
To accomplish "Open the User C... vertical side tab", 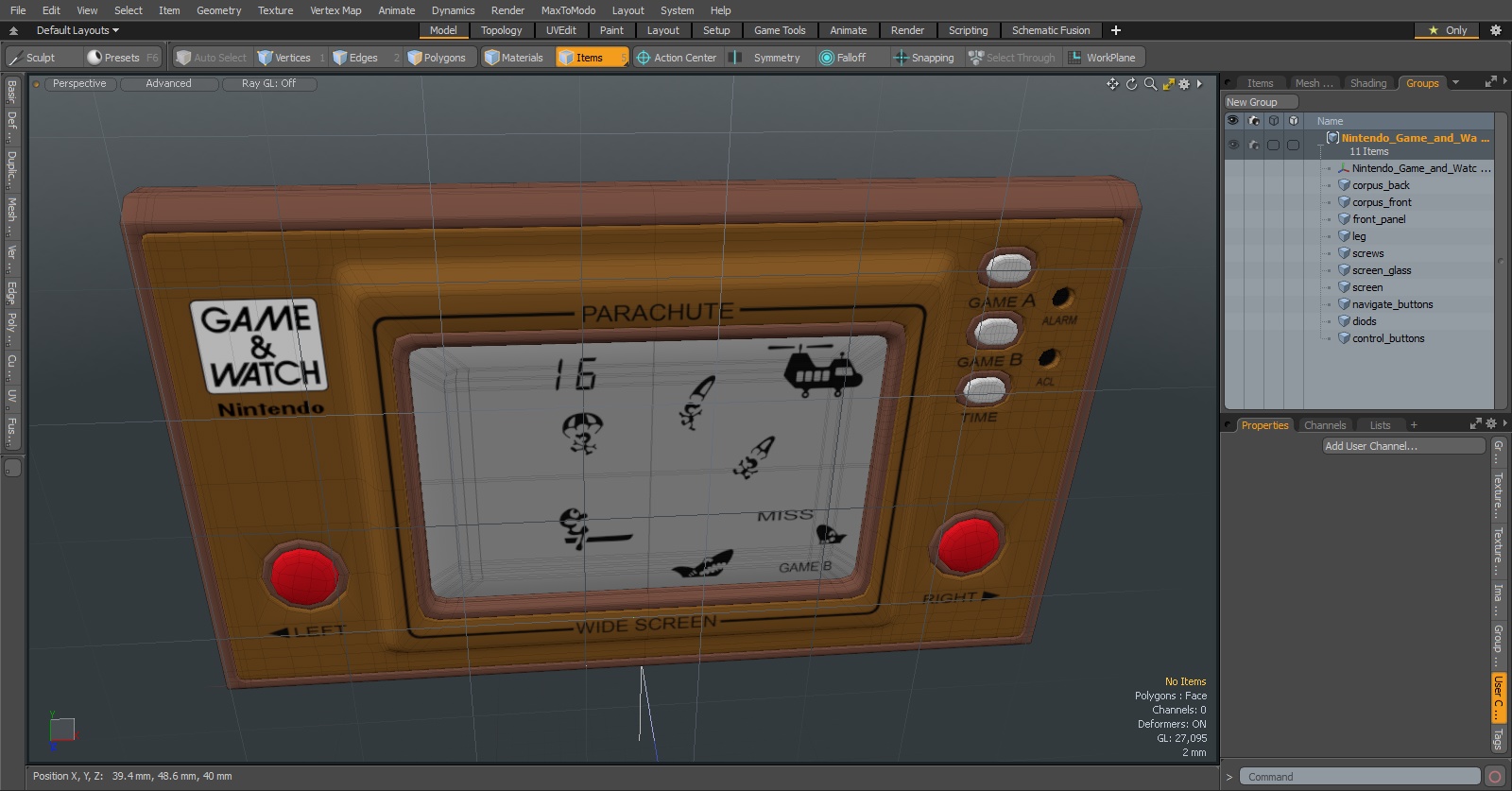I will [x=1498, y=697].
